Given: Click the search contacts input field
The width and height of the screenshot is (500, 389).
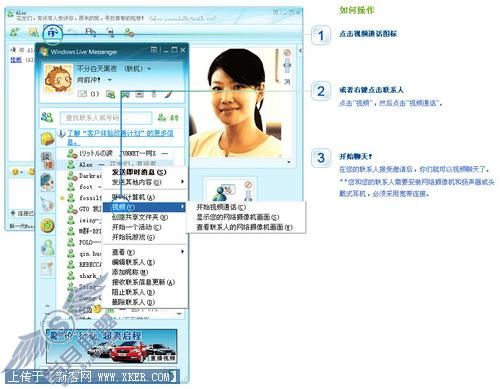Looking at the screenshot, I should tap(106, 118).
